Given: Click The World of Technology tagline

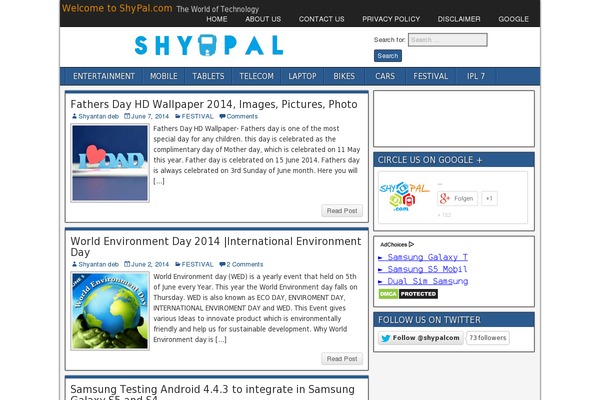Looking at the screenshot, I should [217, 9].
